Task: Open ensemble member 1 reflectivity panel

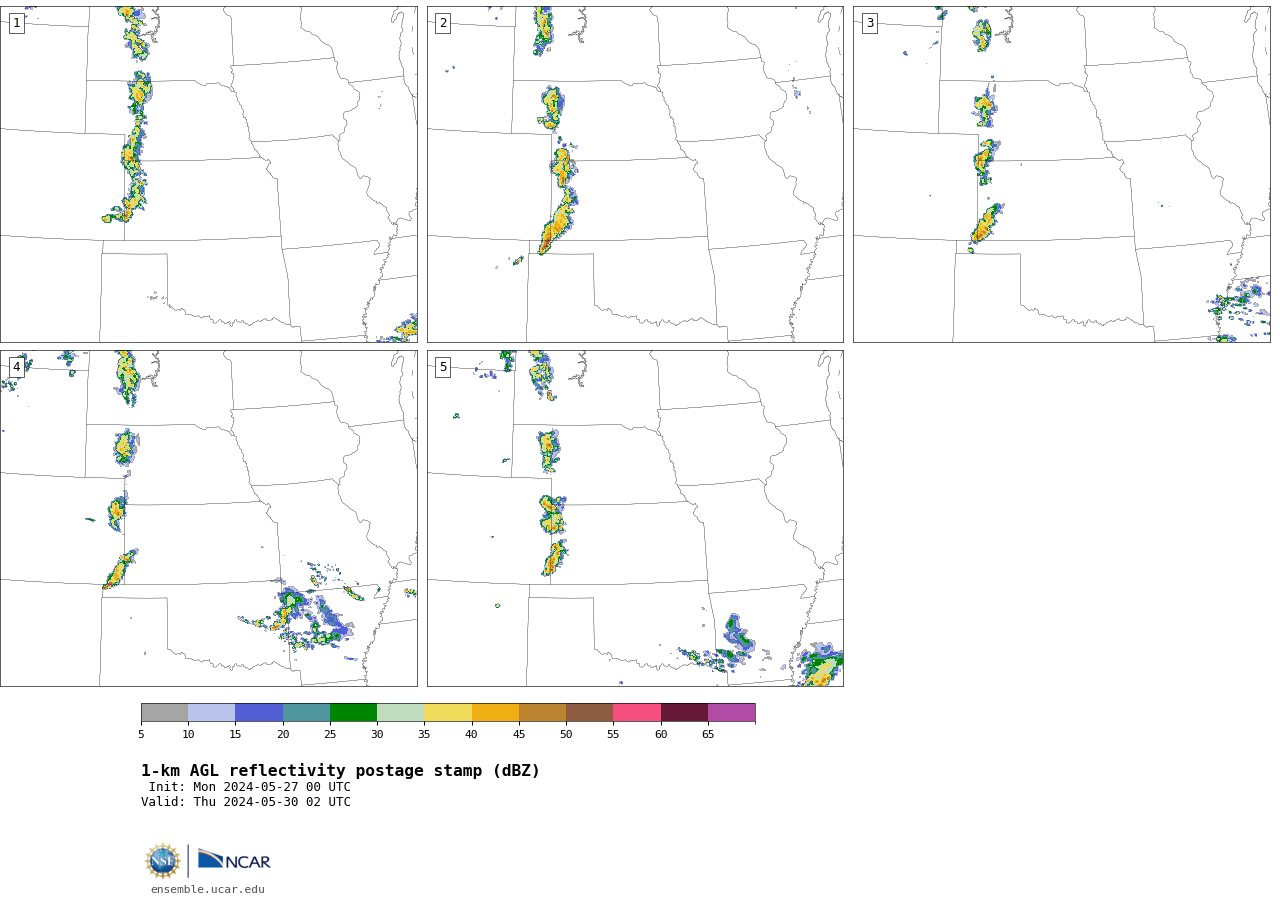Action: (208, 174)
